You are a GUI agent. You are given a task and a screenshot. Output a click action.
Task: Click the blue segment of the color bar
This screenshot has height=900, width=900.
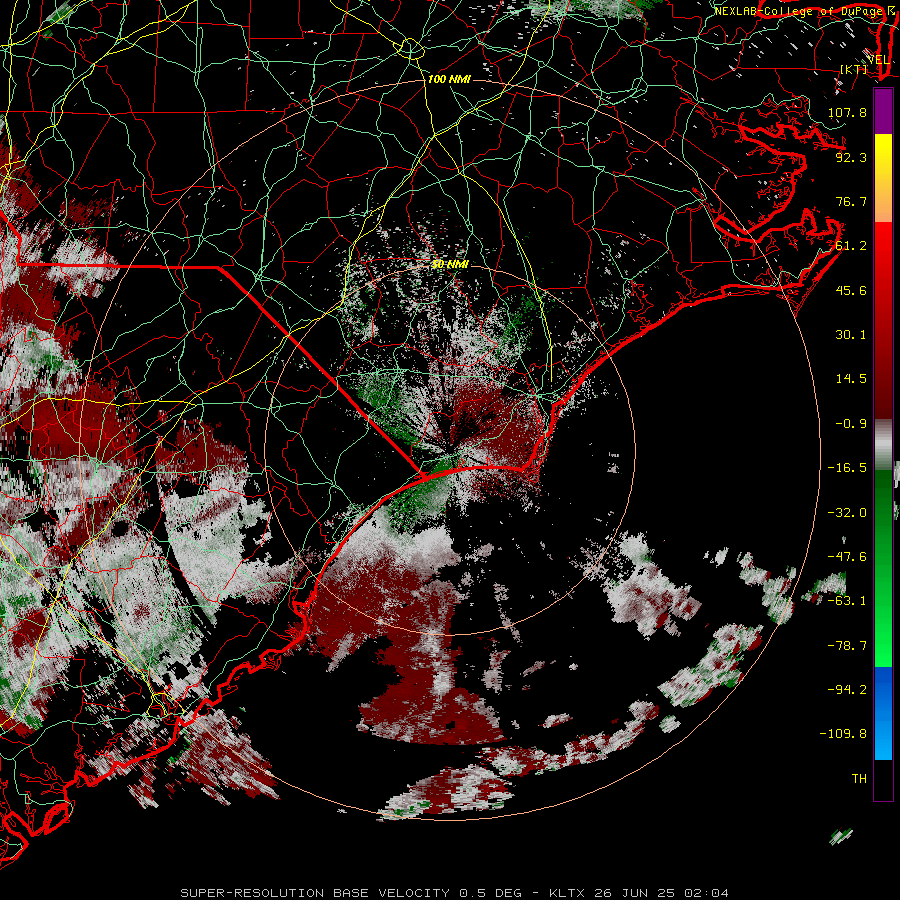pos(883,713)
